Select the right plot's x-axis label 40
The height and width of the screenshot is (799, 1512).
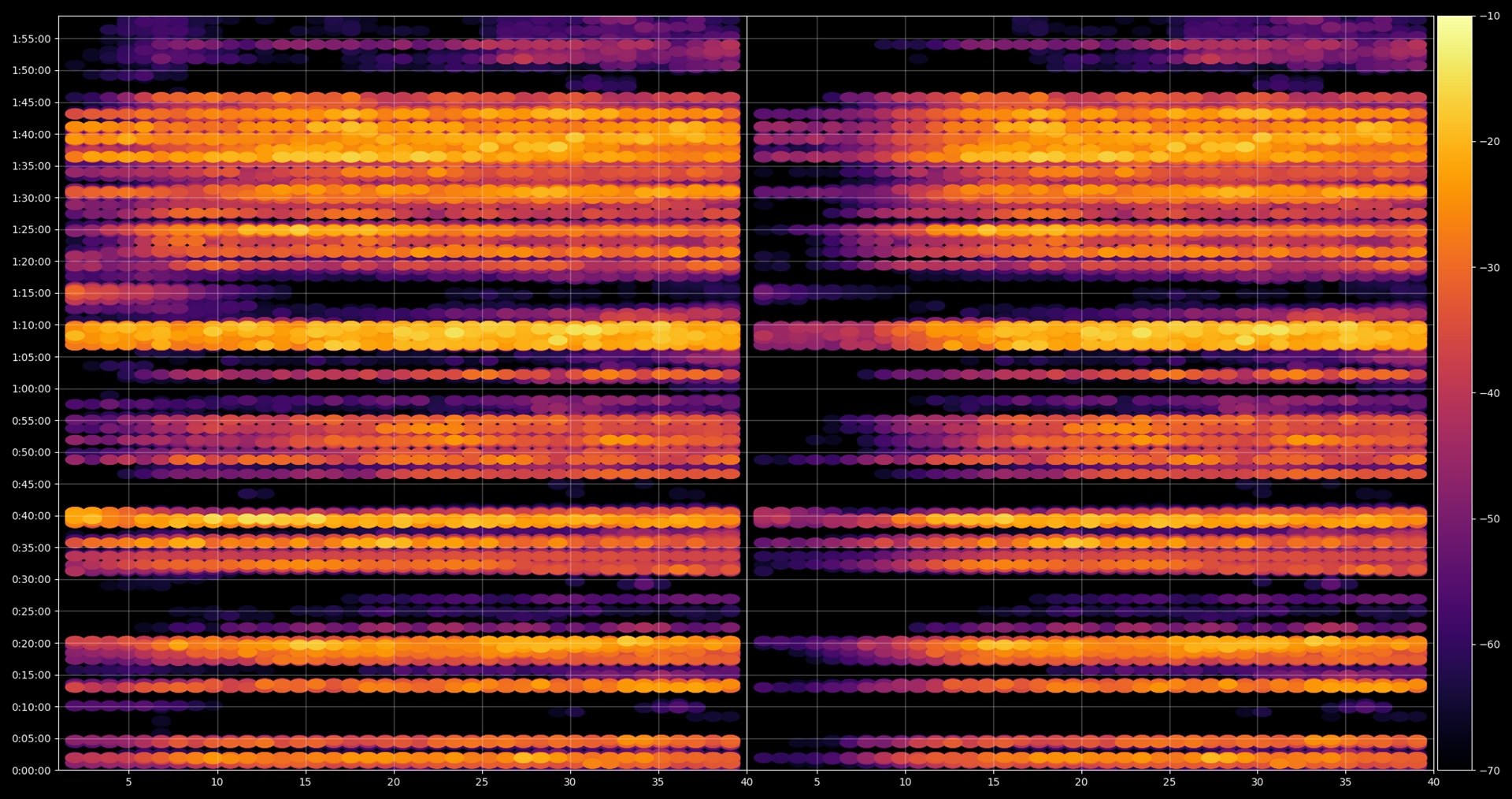pos(1433,782)
